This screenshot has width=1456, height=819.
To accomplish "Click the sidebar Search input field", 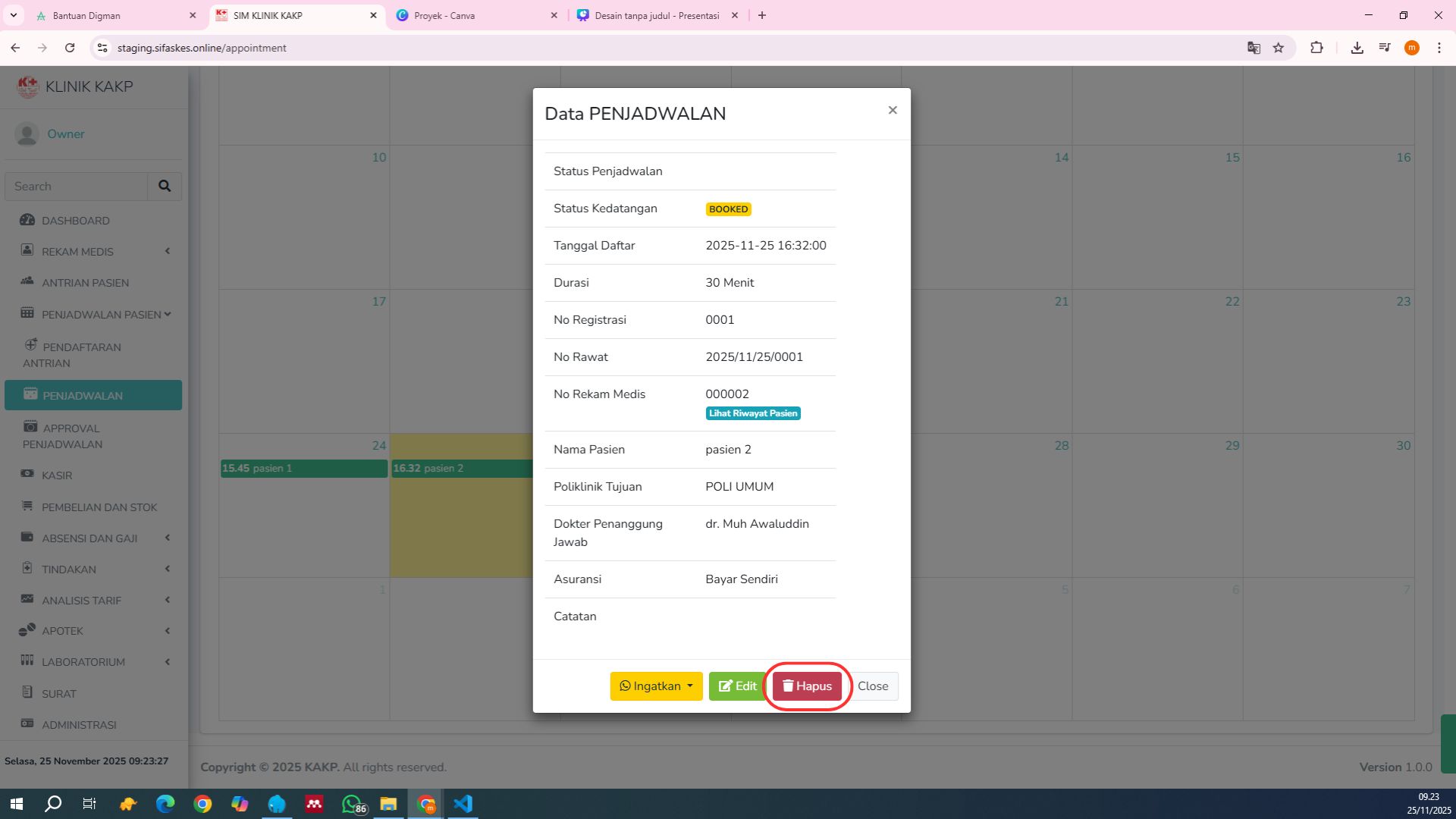I will pyautogui.click(x=76, y=187).
